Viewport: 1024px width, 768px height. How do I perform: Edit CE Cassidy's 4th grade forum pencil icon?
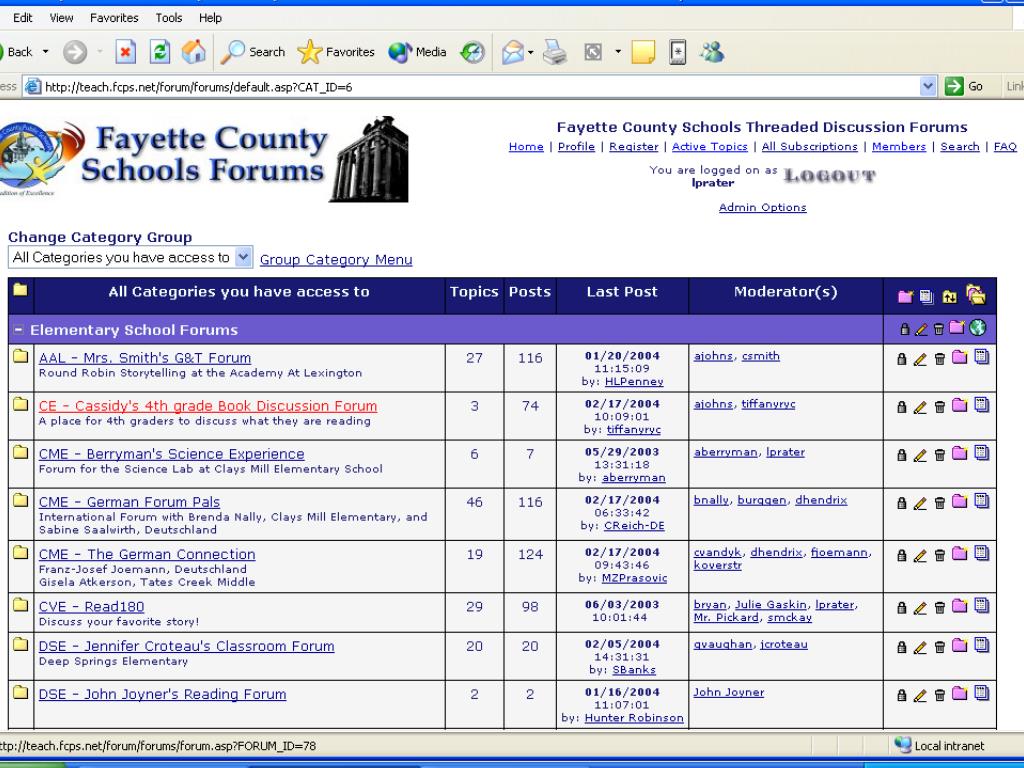(920, 408)
